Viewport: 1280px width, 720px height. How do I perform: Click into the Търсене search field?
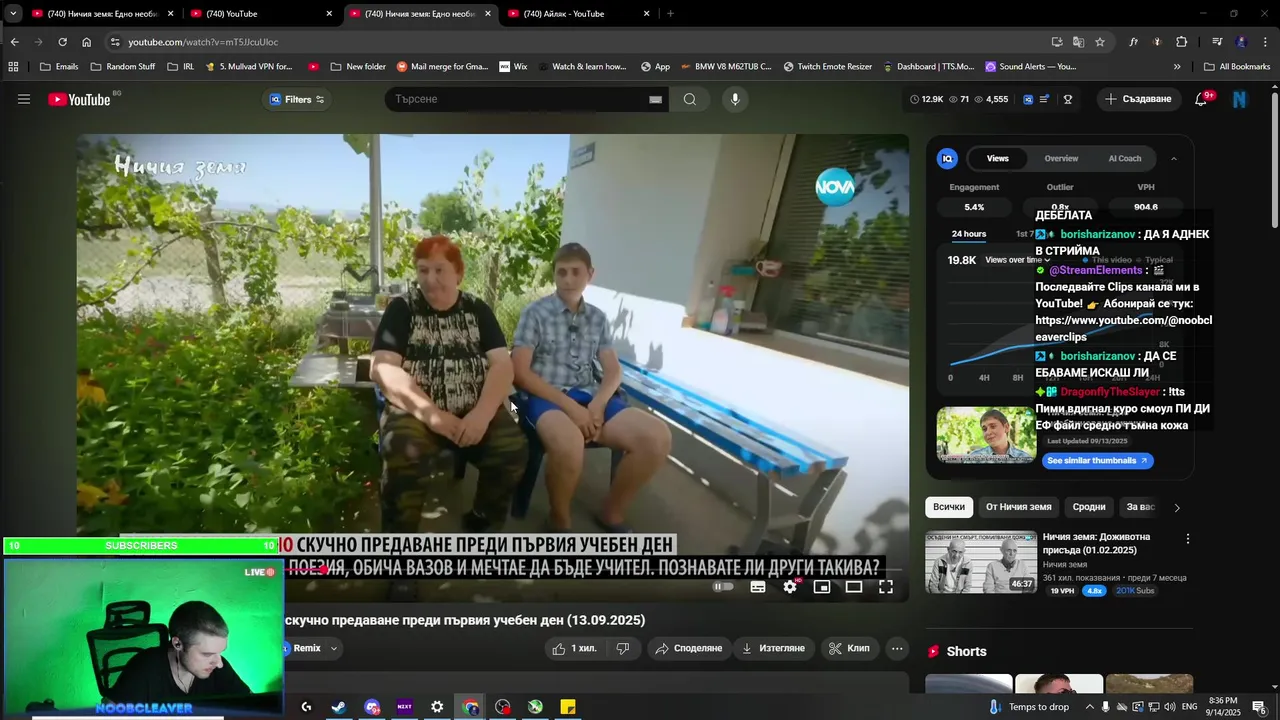515,99
